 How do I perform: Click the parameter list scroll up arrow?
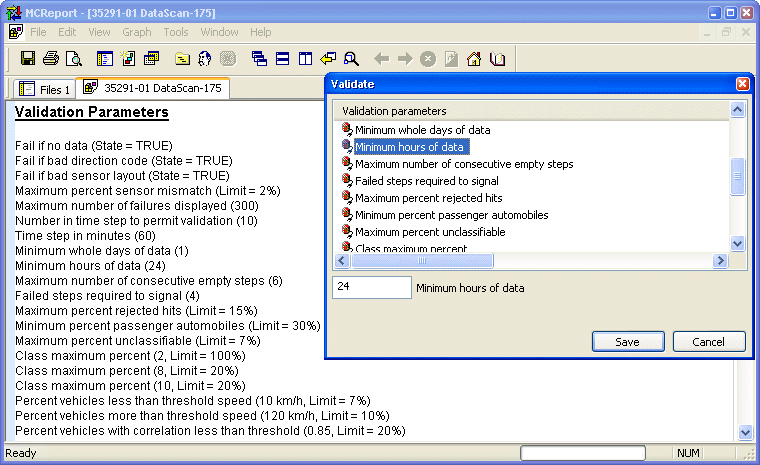point(737,110)
